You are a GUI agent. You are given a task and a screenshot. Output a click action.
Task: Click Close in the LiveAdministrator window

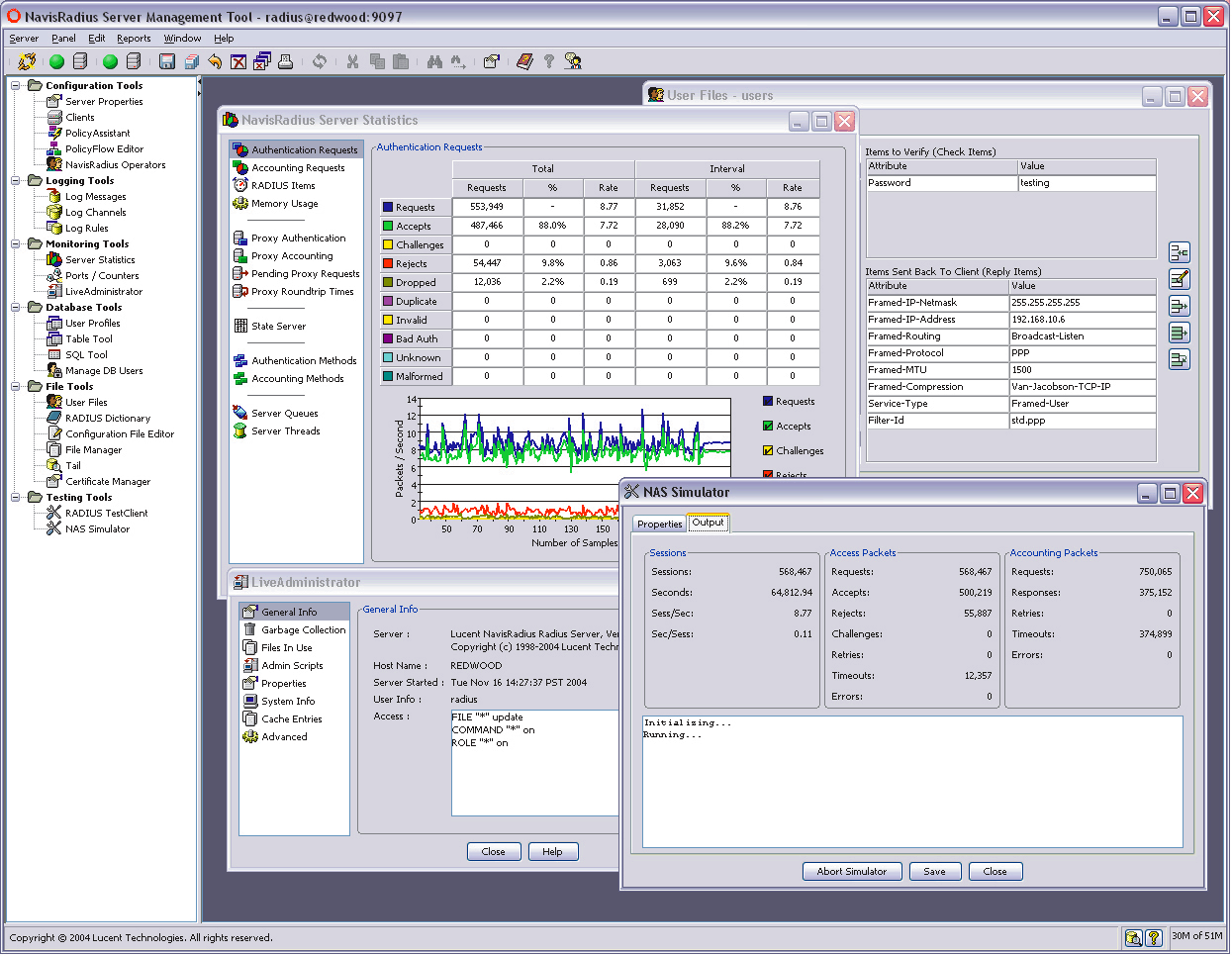coord(493,852)
